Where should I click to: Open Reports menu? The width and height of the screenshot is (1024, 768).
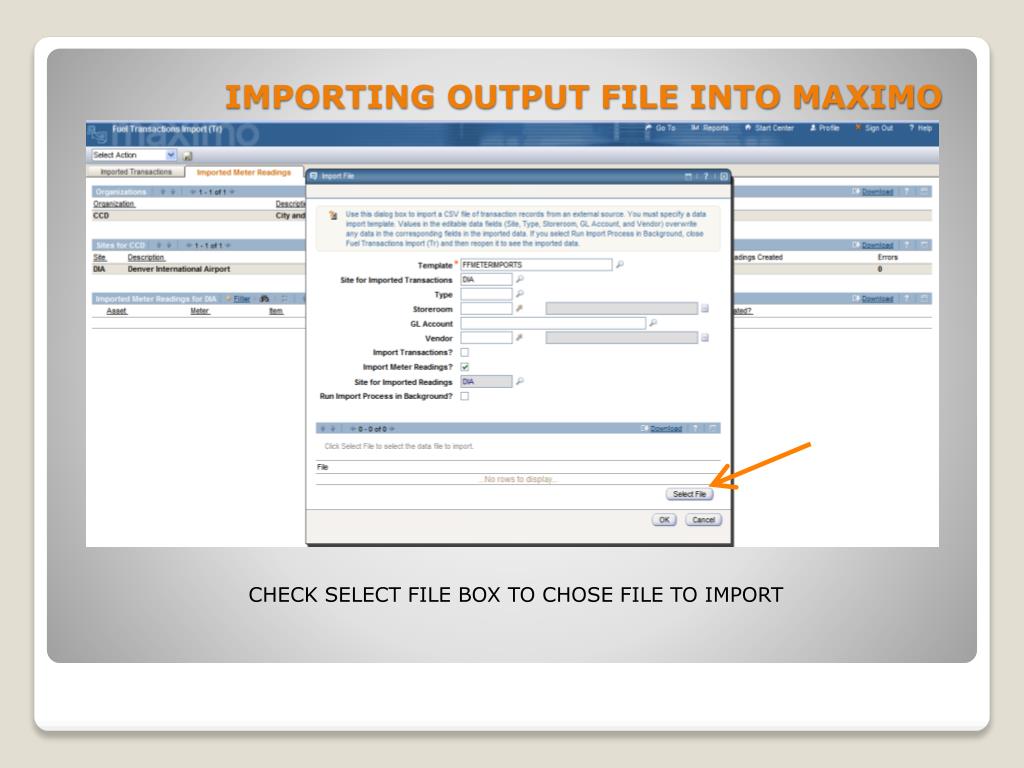[710, 128]
